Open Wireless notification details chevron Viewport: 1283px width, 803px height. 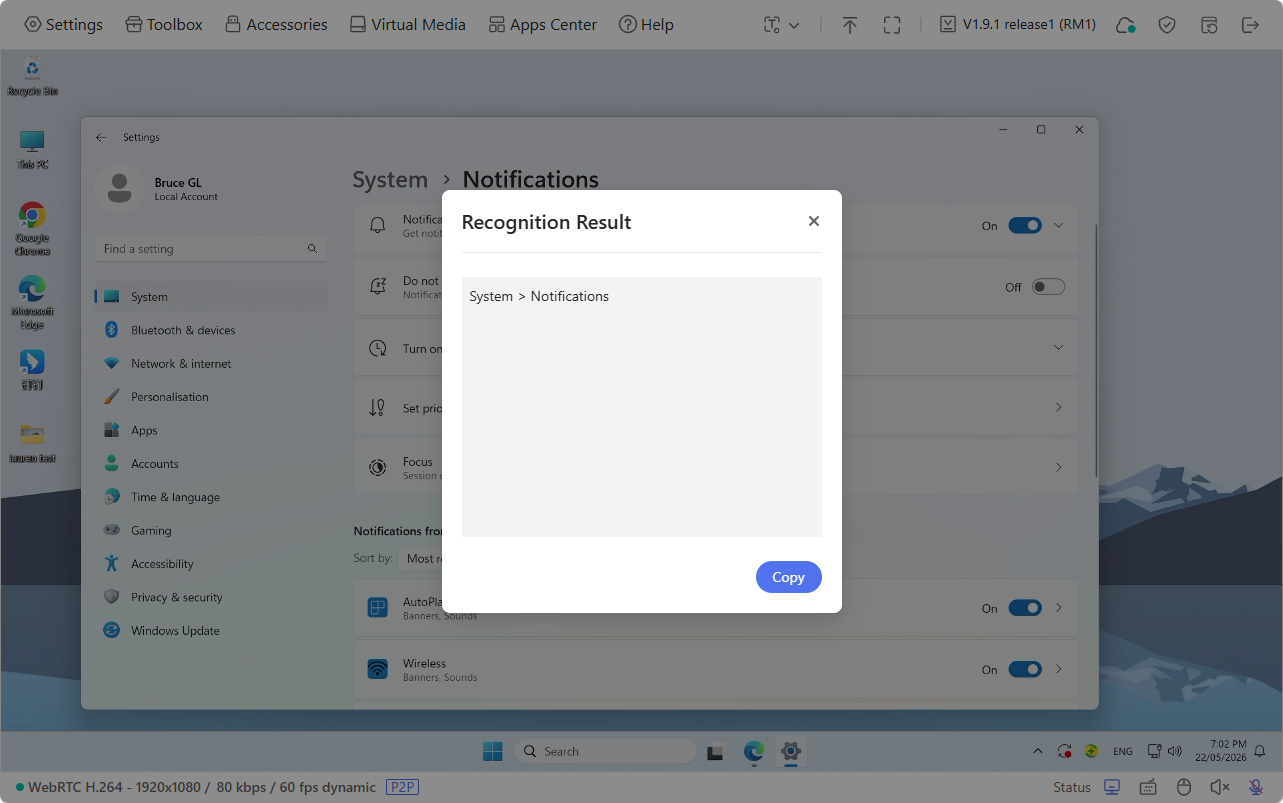tap(1059, 669)
